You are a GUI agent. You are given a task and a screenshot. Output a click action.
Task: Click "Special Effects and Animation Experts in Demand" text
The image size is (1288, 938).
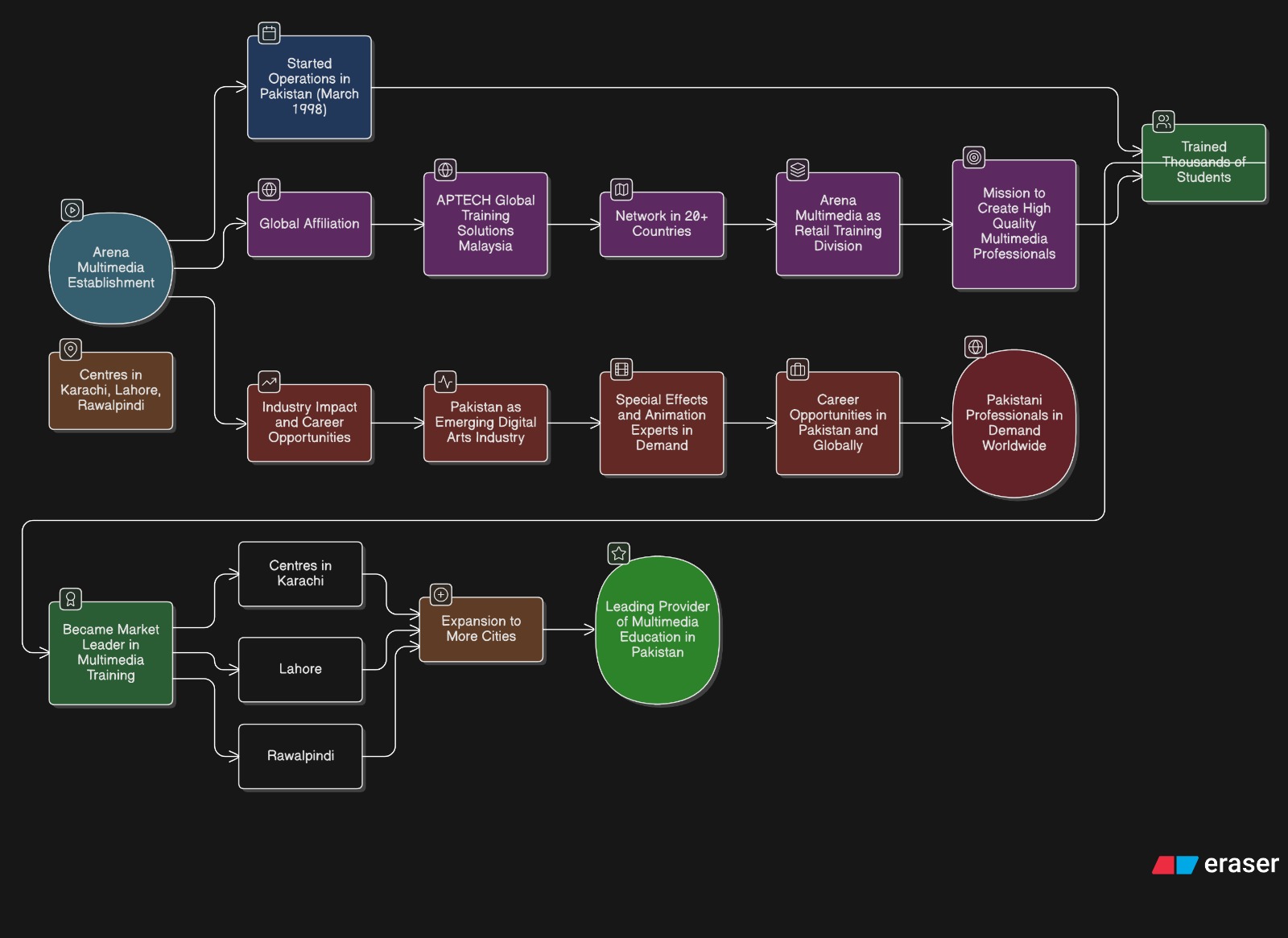[662, 422]
